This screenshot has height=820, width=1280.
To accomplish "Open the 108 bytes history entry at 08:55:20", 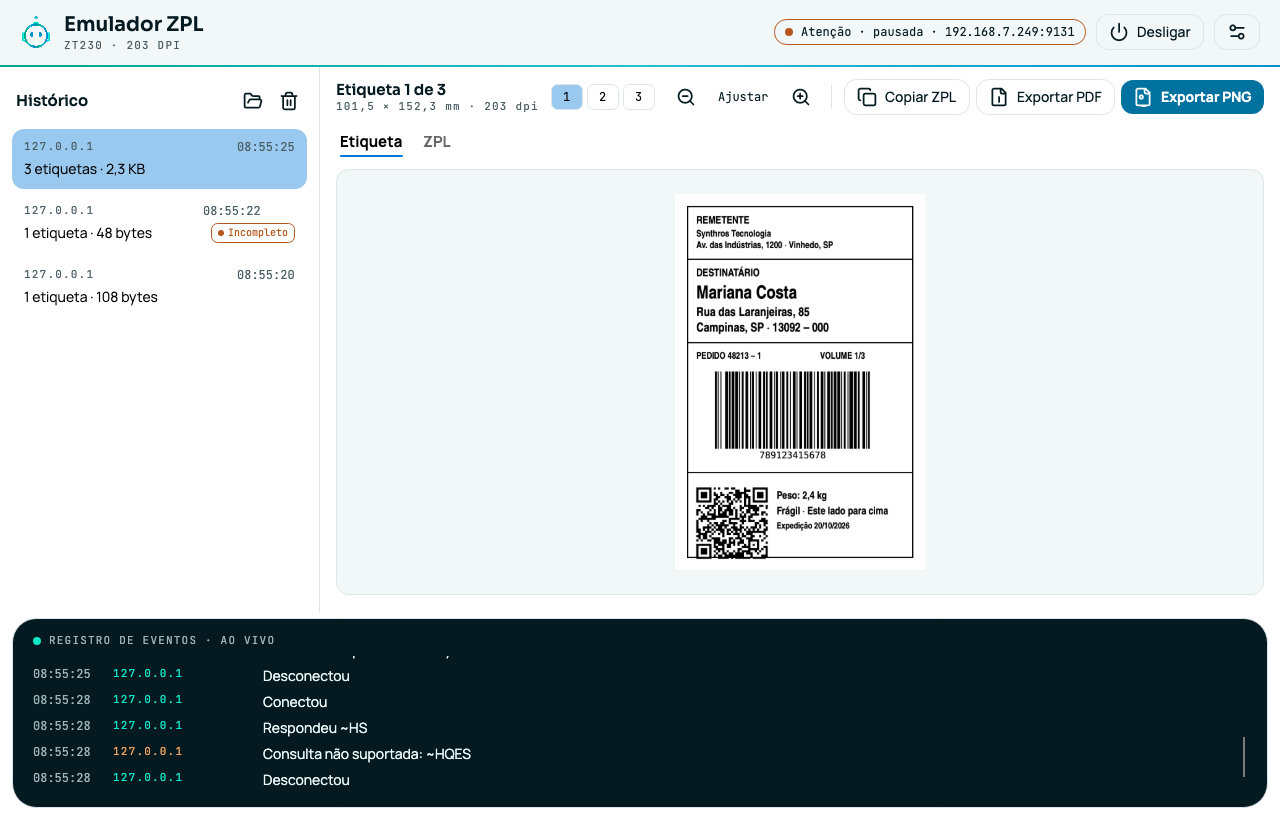I will (x=159, y=286).
